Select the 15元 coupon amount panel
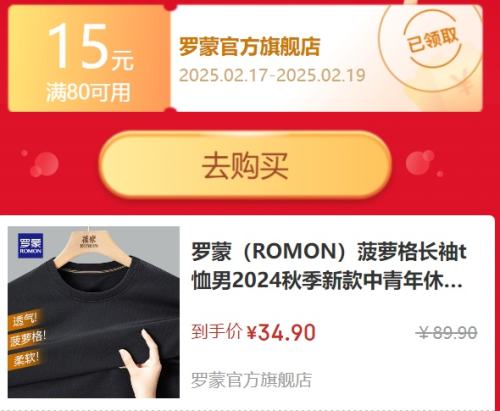500x411 pixels. [89, 58]
